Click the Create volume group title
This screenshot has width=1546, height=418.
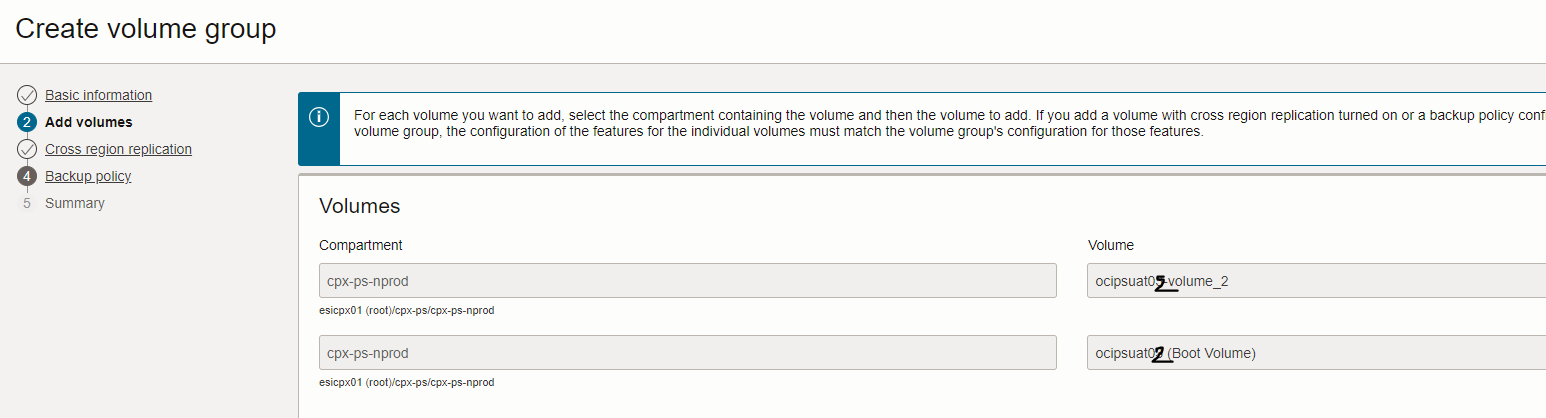click(145, 29)
